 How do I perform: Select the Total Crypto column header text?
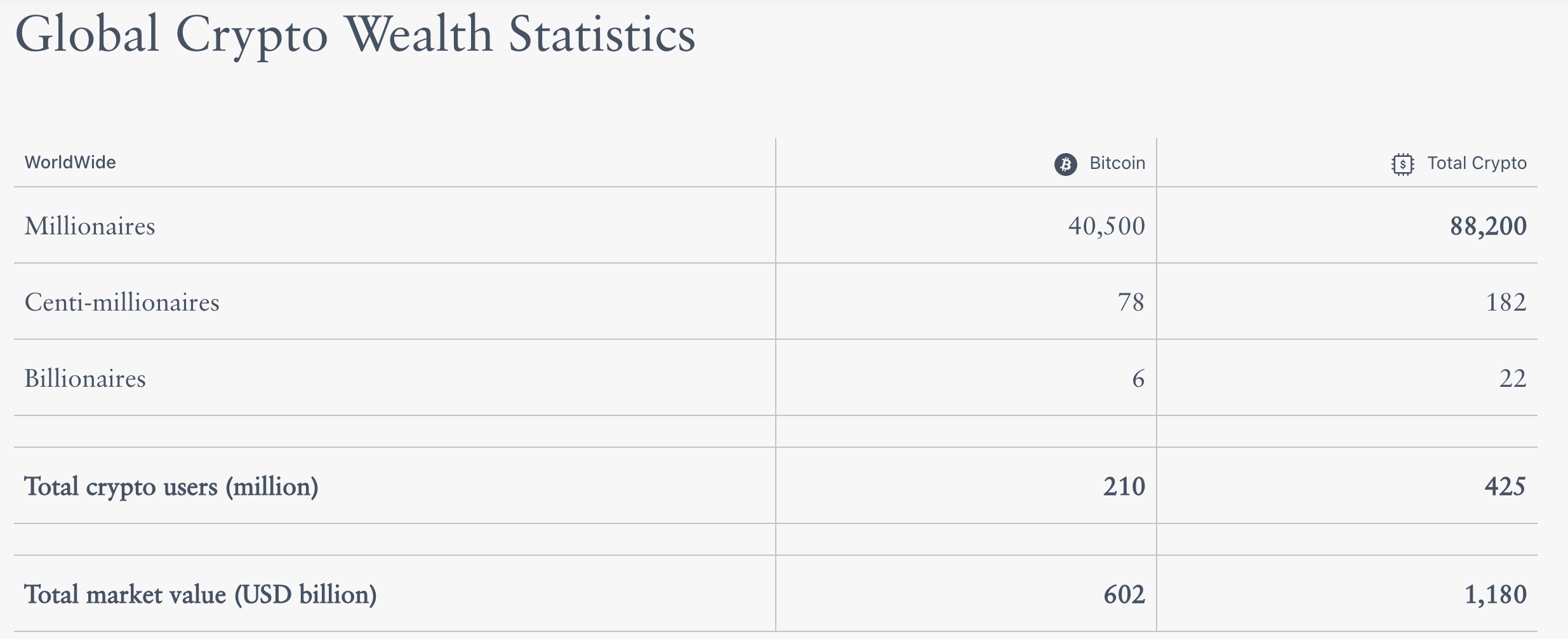click(x=1477, y=163)
